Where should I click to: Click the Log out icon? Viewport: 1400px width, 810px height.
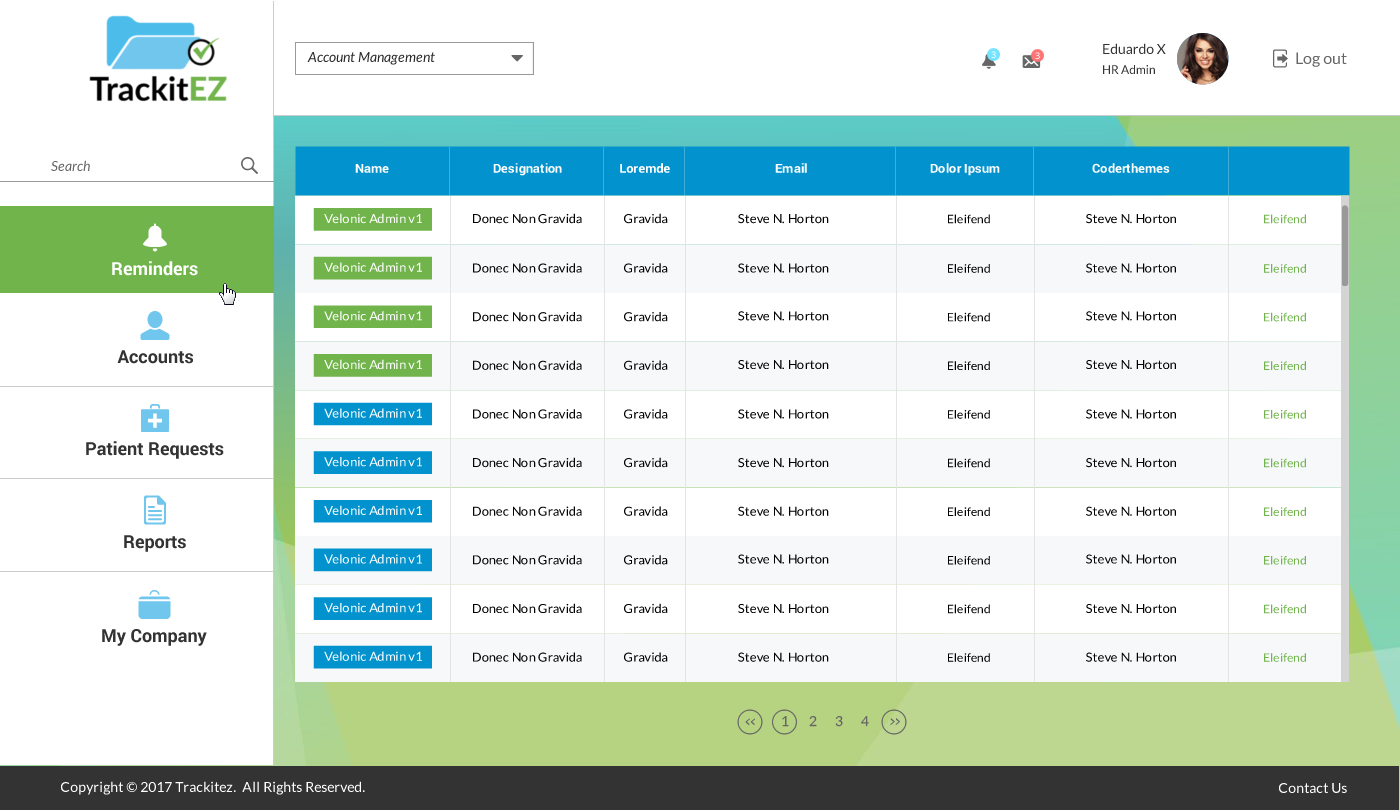pos(1280,59)
